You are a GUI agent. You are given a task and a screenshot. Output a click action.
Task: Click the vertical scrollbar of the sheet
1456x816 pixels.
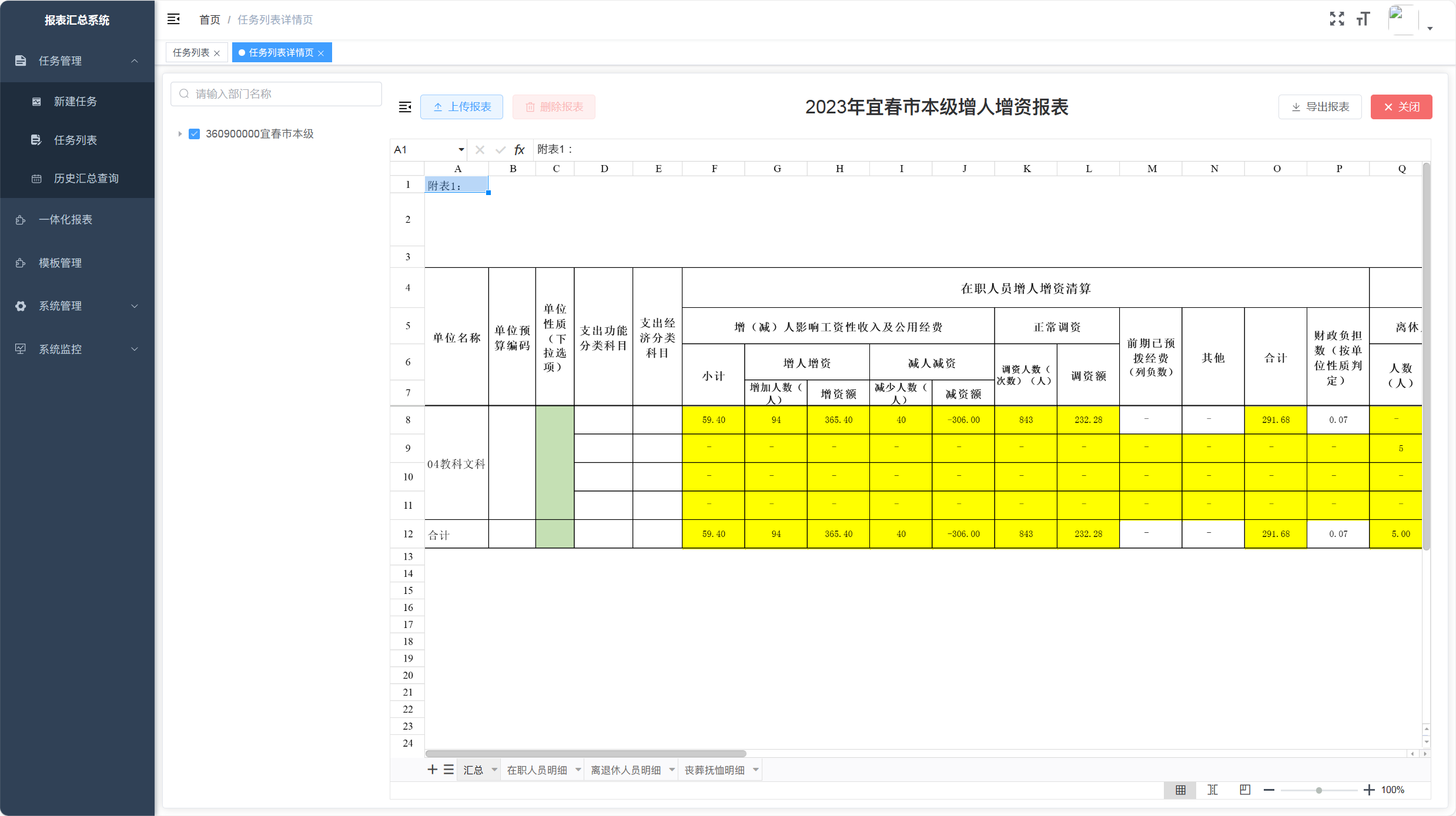[x=1426, y=357]
